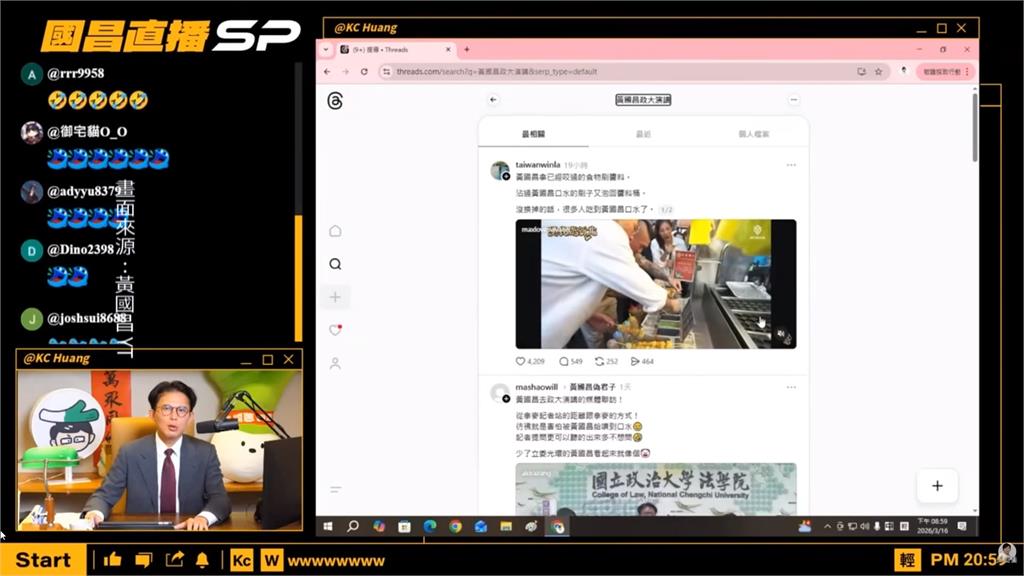Switch to the 最近 (Recent) tab
1024x576 pixels.
point(643,134)
